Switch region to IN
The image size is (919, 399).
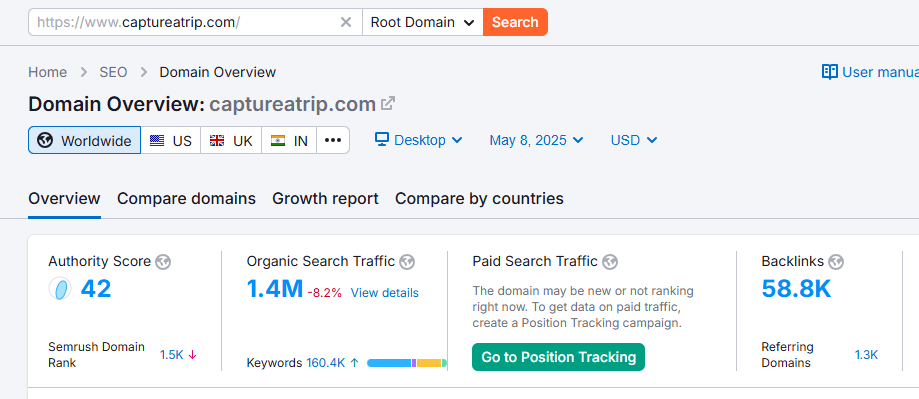click(x=289, y=141)
